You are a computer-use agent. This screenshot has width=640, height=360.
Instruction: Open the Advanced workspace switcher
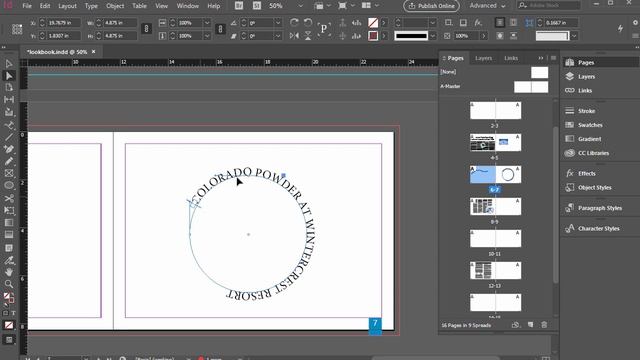click(487, 6)
